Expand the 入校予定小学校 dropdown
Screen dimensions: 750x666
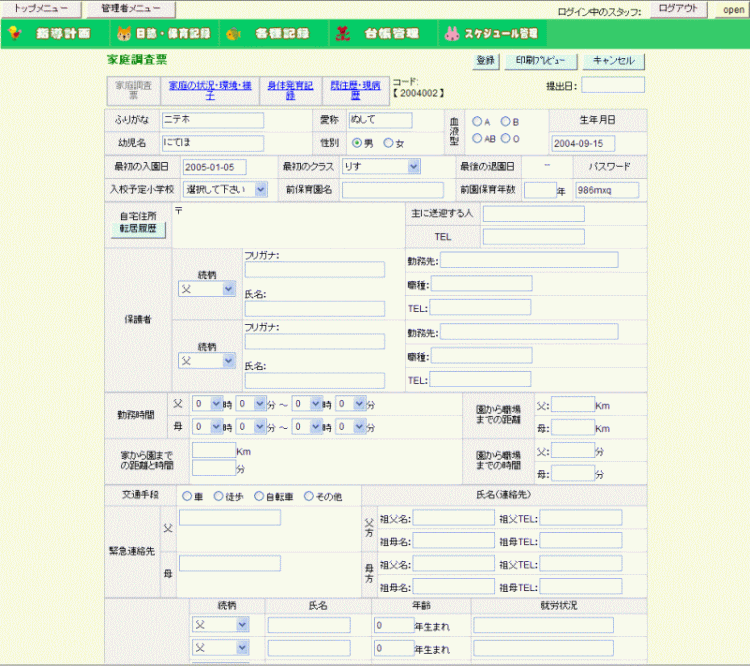click(225, 189)
